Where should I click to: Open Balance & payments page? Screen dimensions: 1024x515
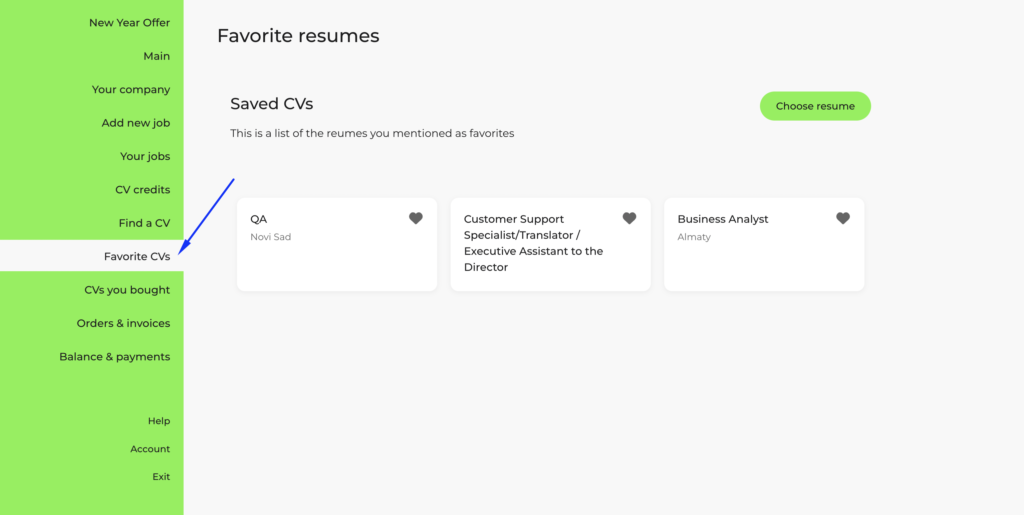tap(114, 357)
